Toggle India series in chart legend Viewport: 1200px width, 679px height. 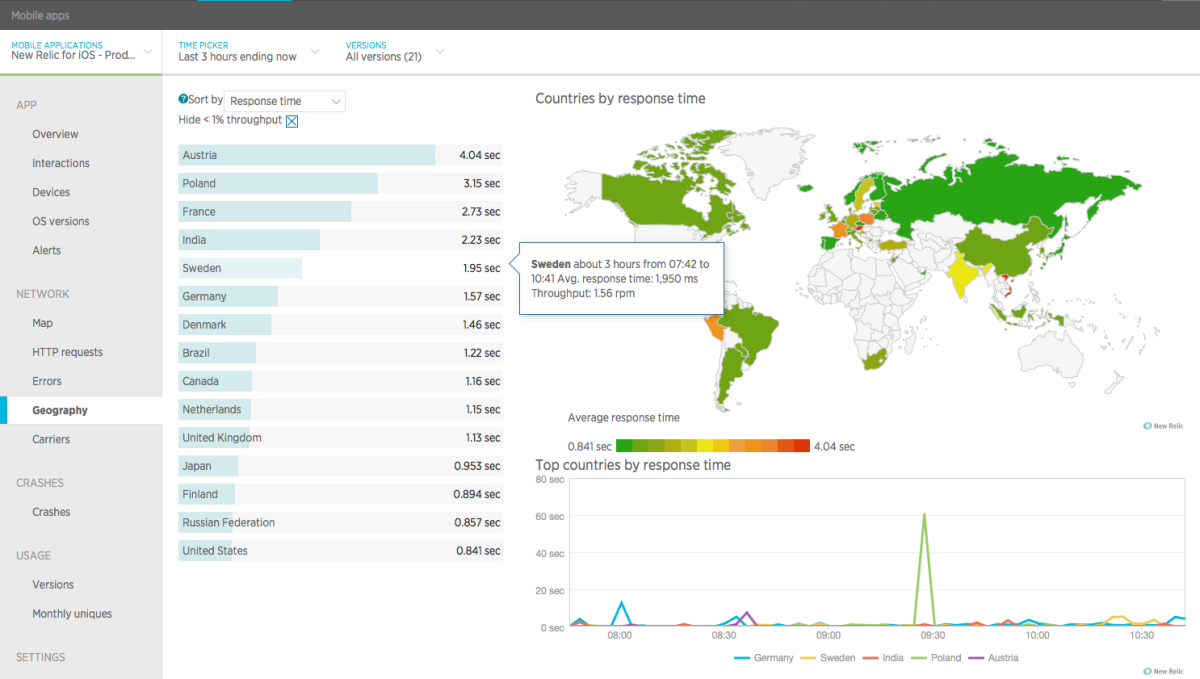point(885,658)
